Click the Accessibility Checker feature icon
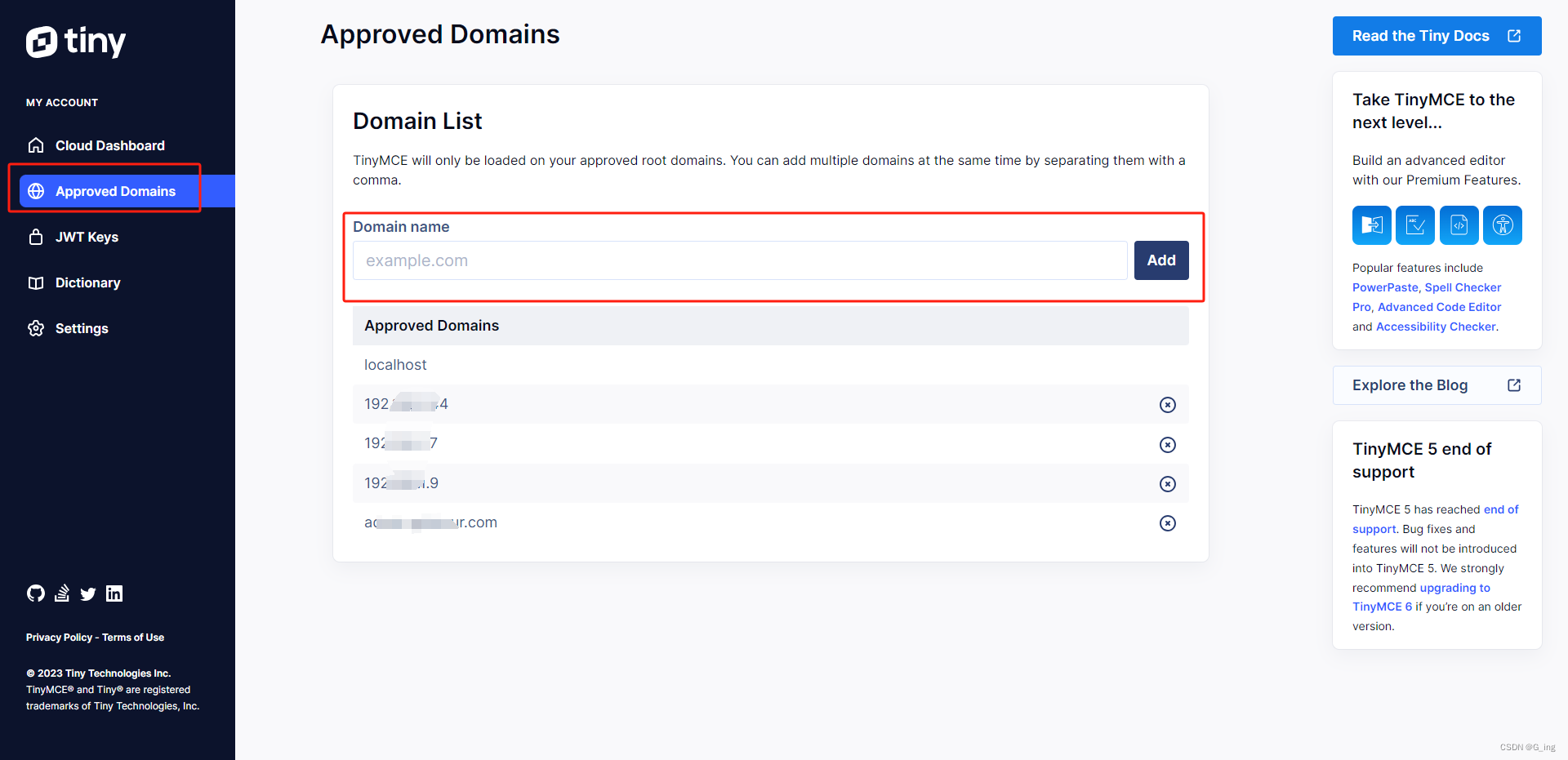 pyautogui.click(x=1503, y=225)
